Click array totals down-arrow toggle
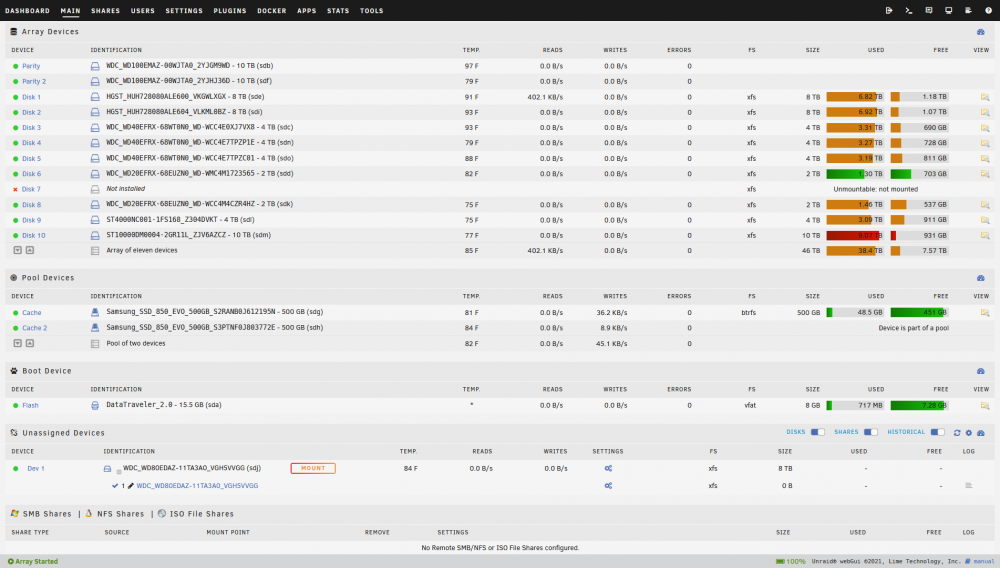The height and width of the screenshot is (568, 1000). tap(18, 251)
